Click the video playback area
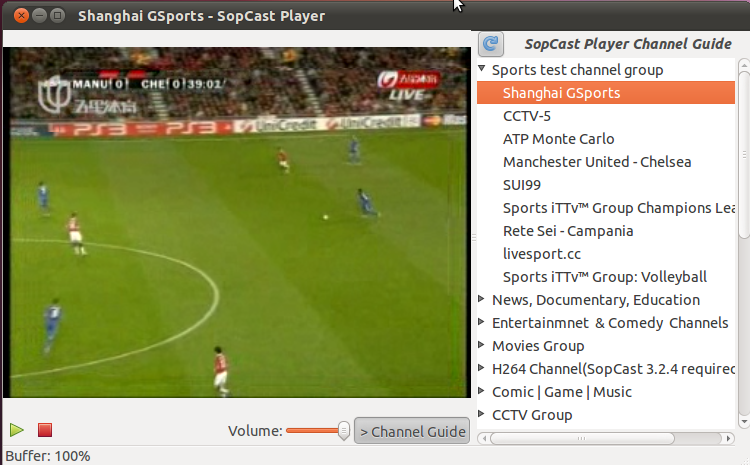Image resolution: width=750 pixels, height=465 pixels. (237, 222)
